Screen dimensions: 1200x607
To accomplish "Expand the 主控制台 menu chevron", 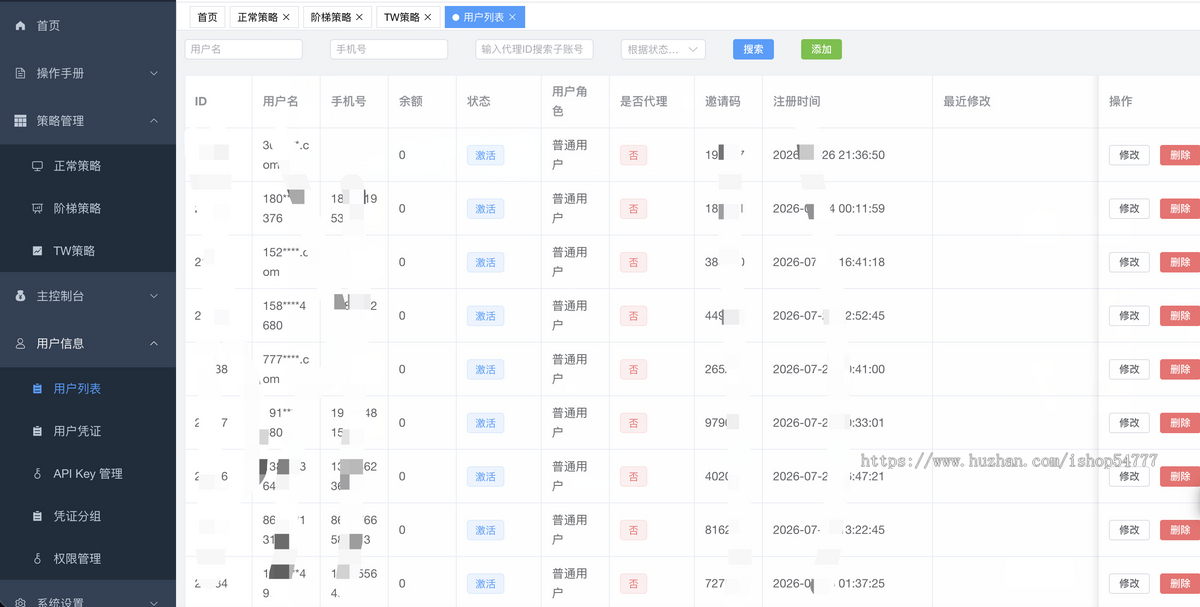I will [154, 296].
